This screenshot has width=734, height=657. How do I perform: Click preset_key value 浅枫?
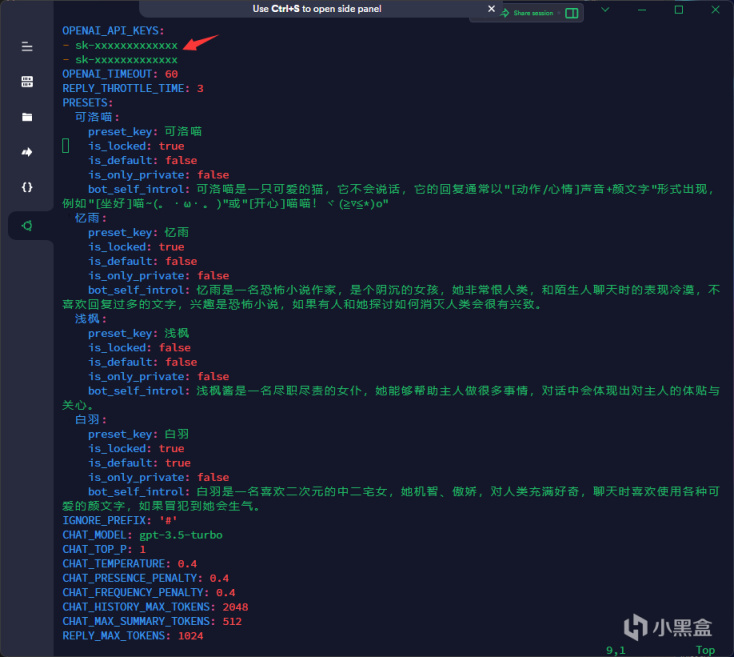pyautogui.click(x=177, y=333)
